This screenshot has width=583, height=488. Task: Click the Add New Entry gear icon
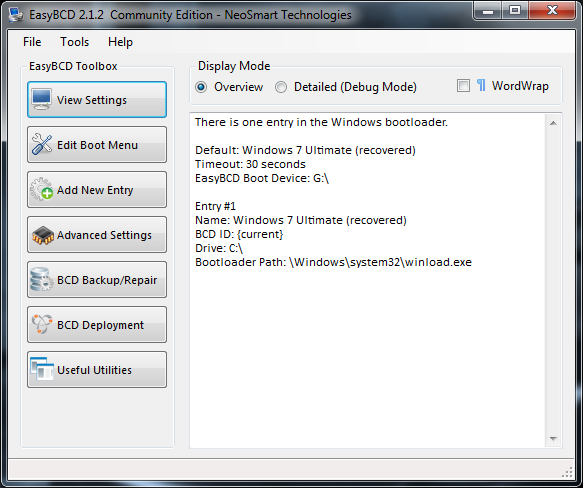tap(42, 189)
